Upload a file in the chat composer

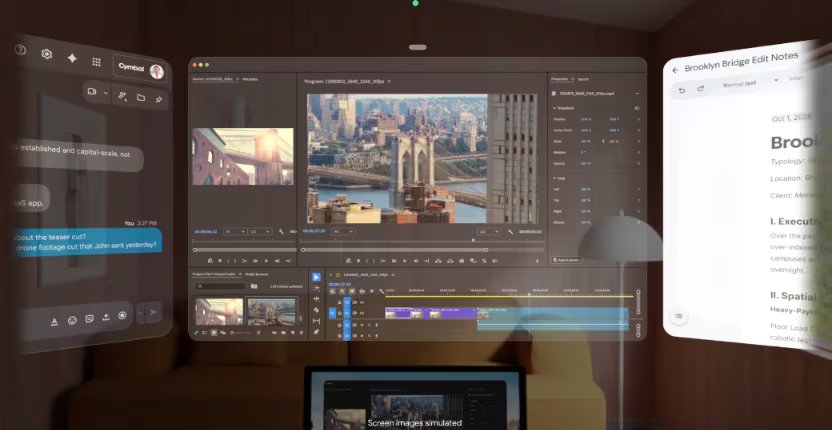pyautogui.click(x=106, y=317)
